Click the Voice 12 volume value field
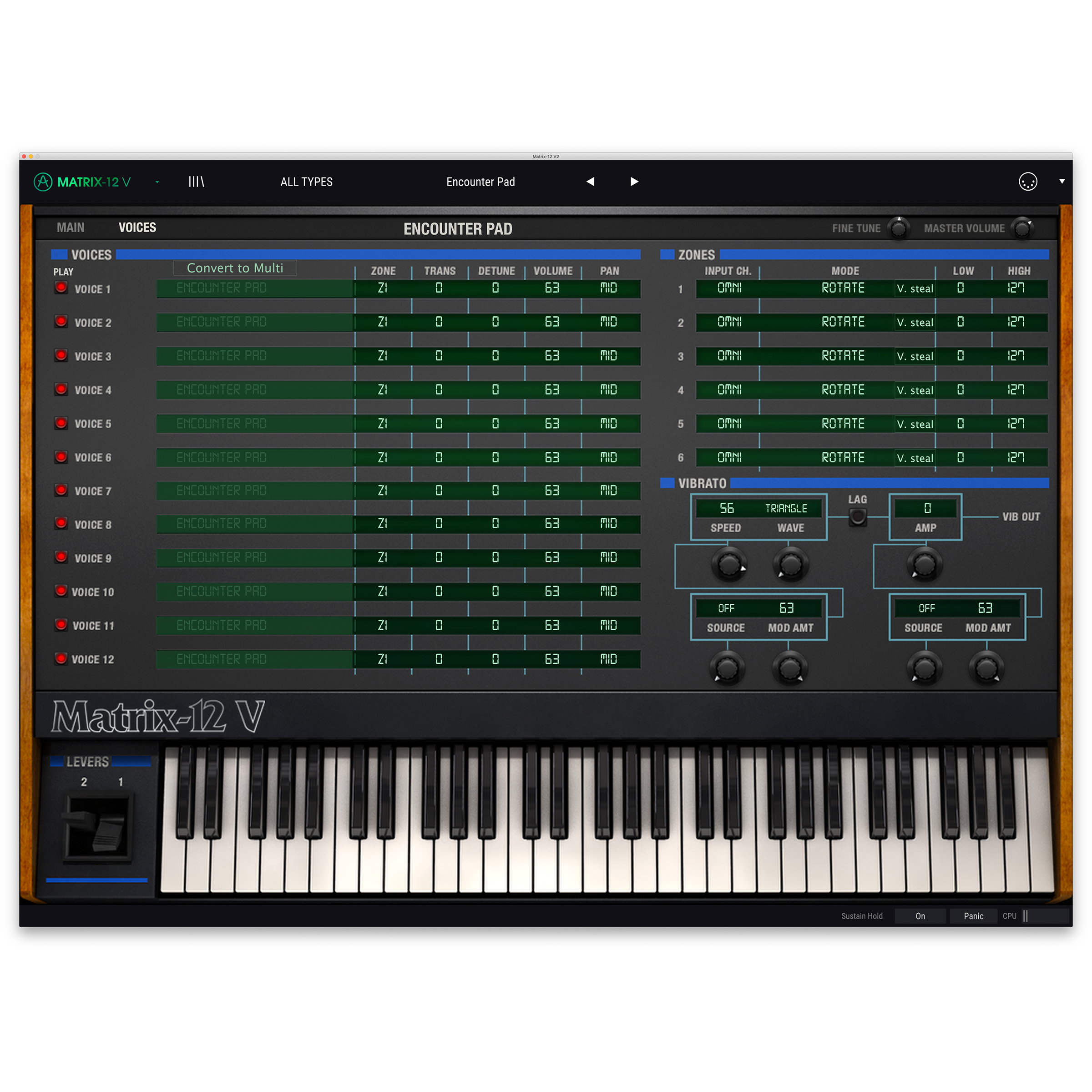 pyautogui.click(x=551, y=659)
